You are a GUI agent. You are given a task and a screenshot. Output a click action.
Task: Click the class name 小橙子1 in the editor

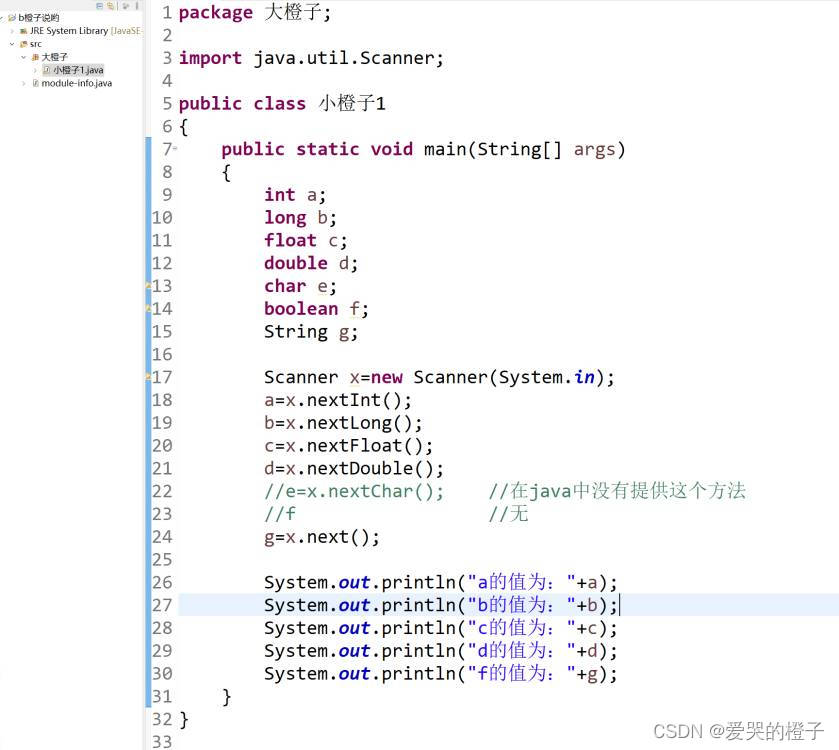click(x=352, y=103)
